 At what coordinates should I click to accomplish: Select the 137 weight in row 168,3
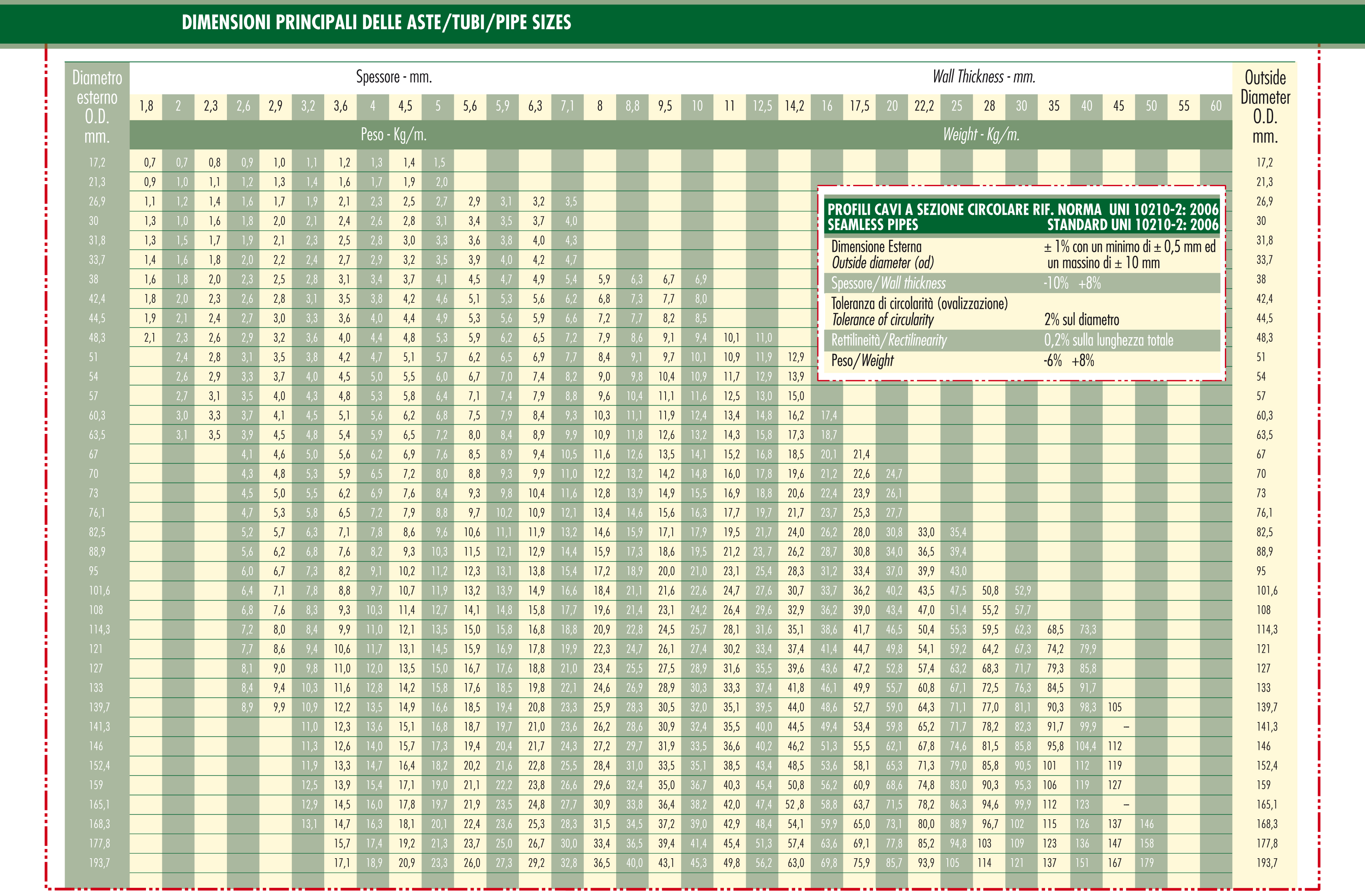[1114, 824]
